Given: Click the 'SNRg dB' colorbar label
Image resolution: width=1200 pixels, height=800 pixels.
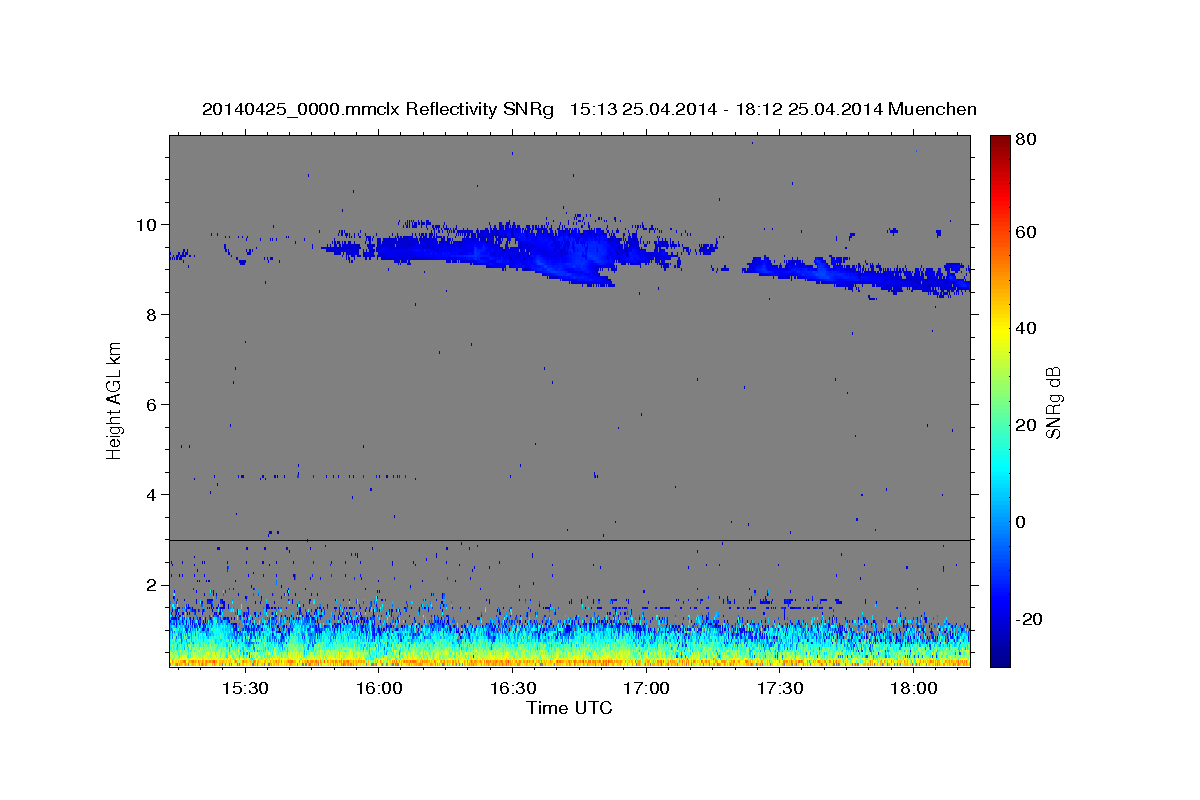Looking at the screenshot, I should [1053, 402].
